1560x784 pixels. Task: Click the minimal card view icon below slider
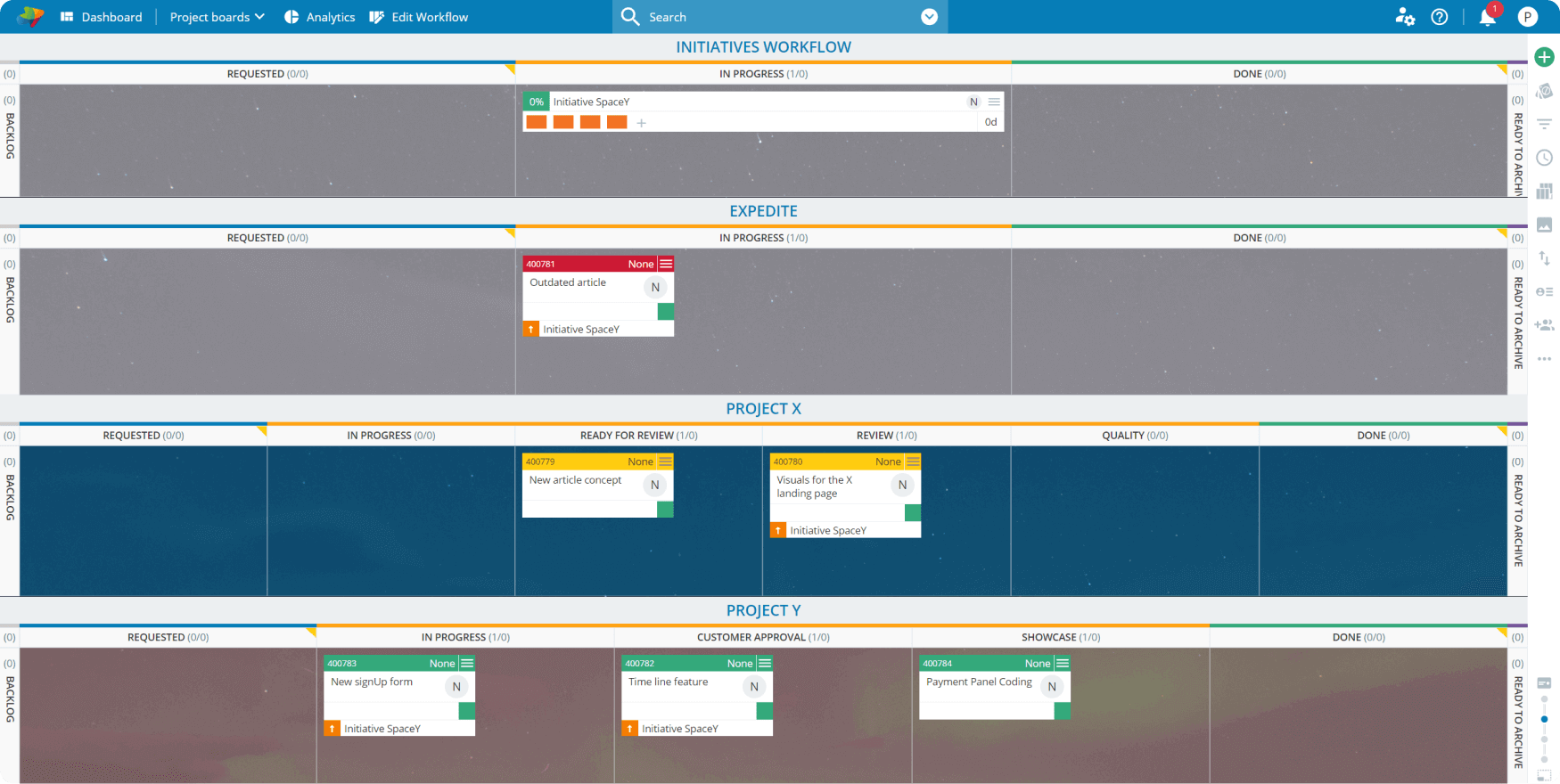tap(1544, 775)
